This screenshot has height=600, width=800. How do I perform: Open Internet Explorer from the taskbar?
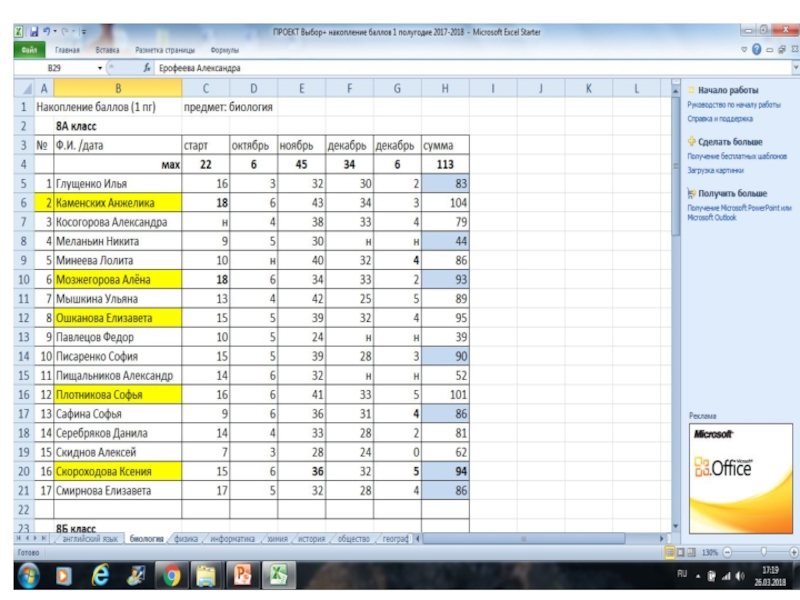[100, 575]
